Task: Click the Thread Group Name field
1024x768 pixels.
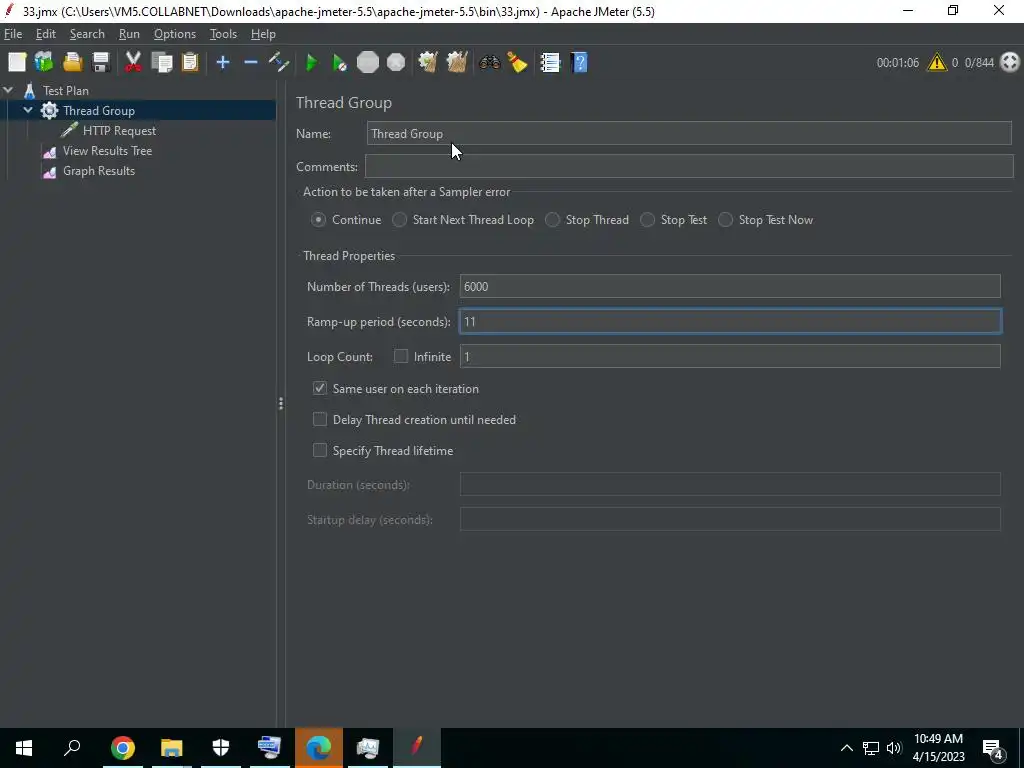Action: pyautogui.click(x=689, y=133)
